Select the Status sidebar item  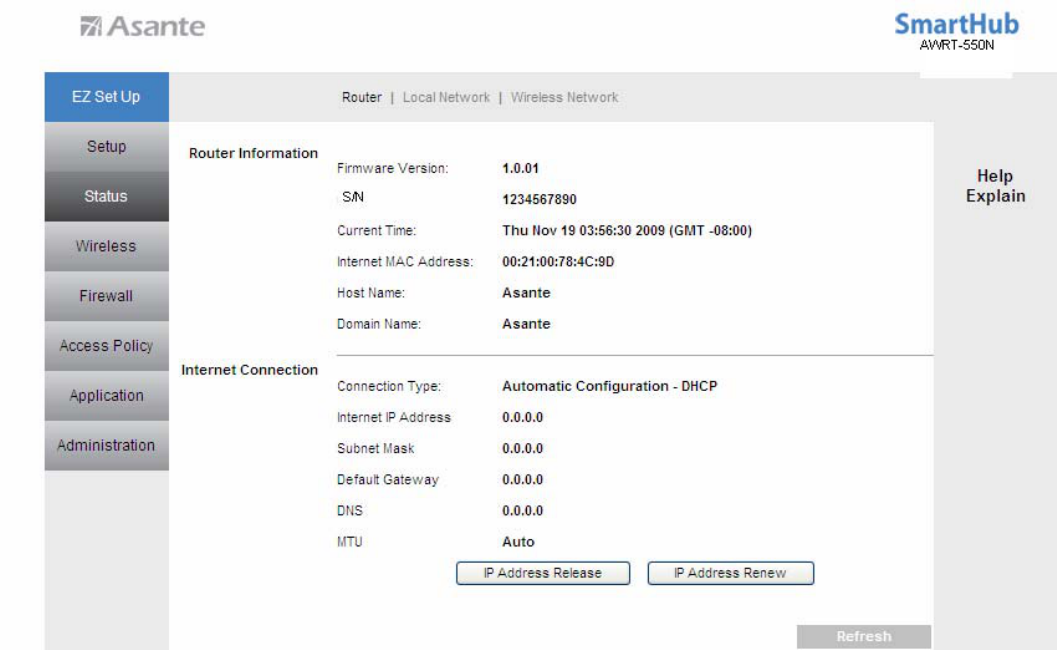click(x=107, y=196)
